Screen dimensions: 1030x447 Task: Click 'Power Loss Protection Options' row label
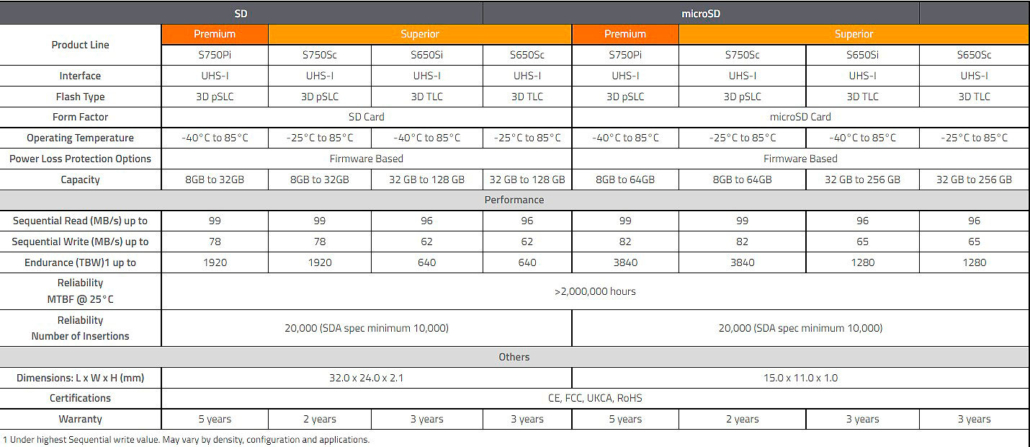point(80,158)
